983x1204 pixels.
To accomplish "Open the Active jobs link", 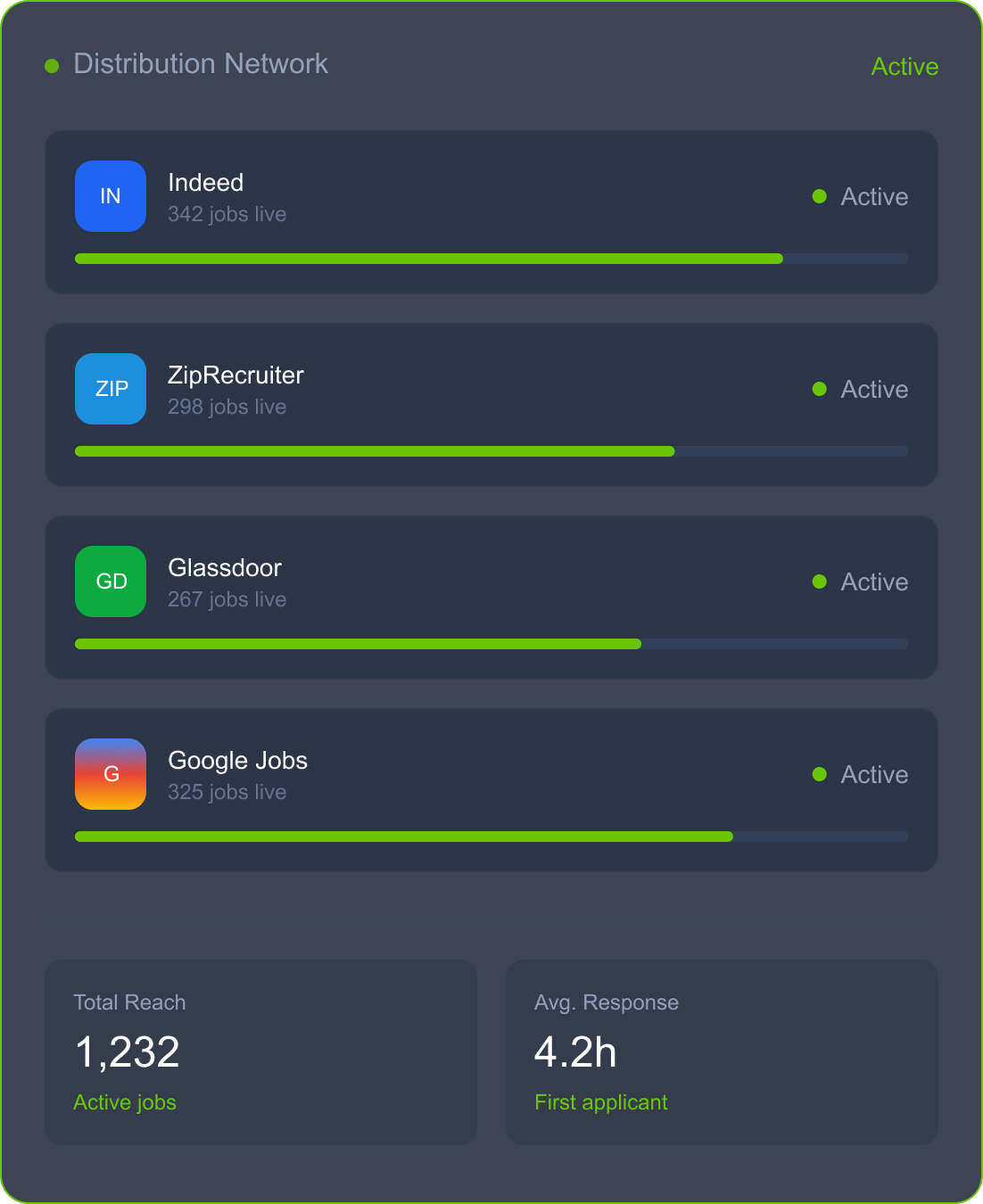I will [x=125, y=1102].
